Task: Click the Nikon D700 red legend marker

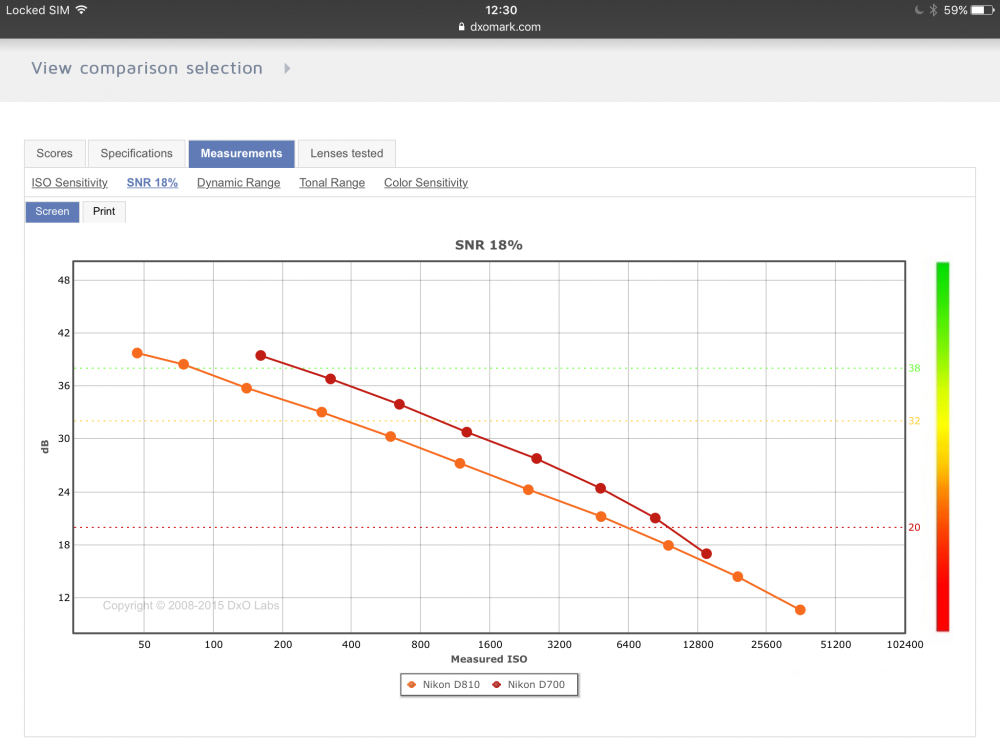Action: point(496,684)
